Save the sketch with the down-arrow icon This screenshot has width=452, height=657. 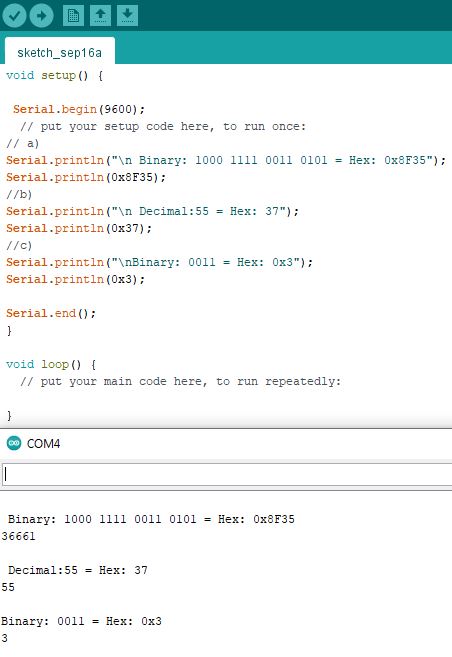tap(127, 16)
